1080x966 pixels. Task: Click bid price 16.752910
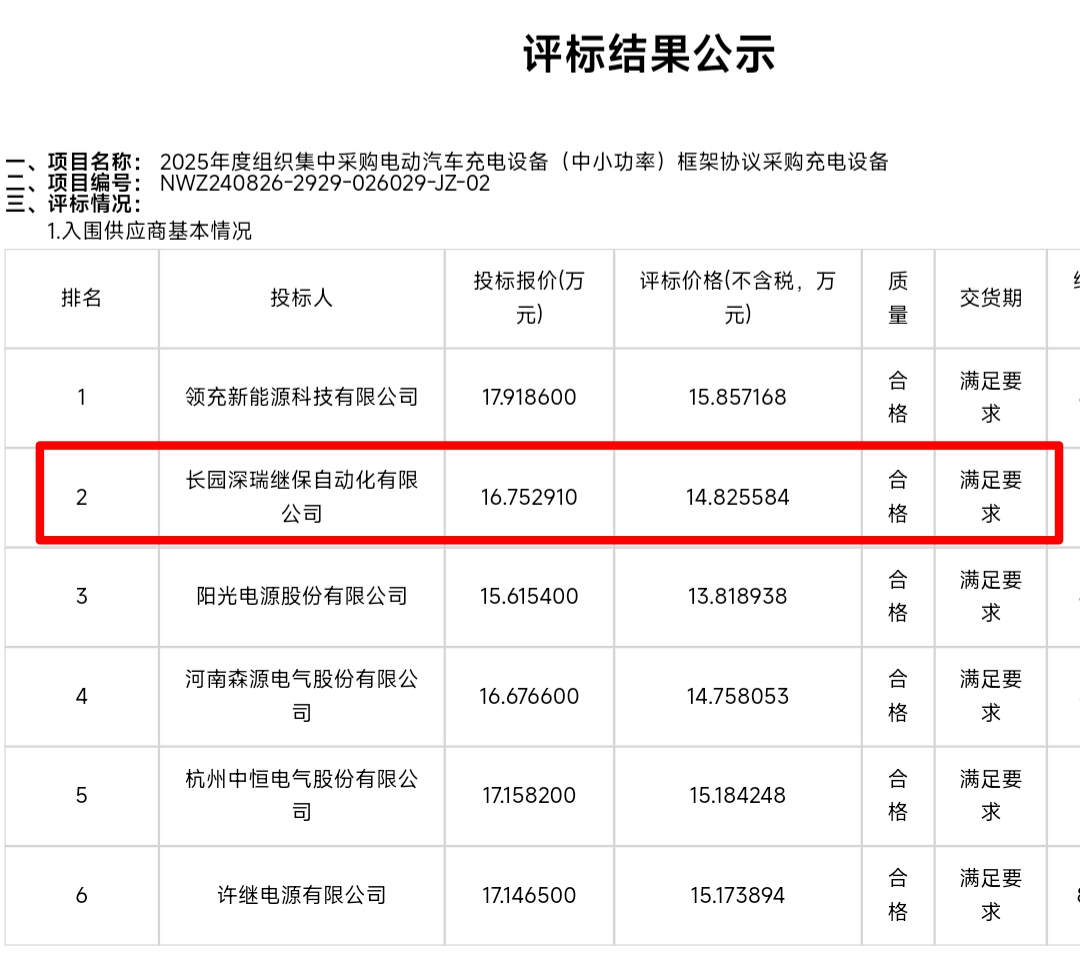(x=529, y=497)
